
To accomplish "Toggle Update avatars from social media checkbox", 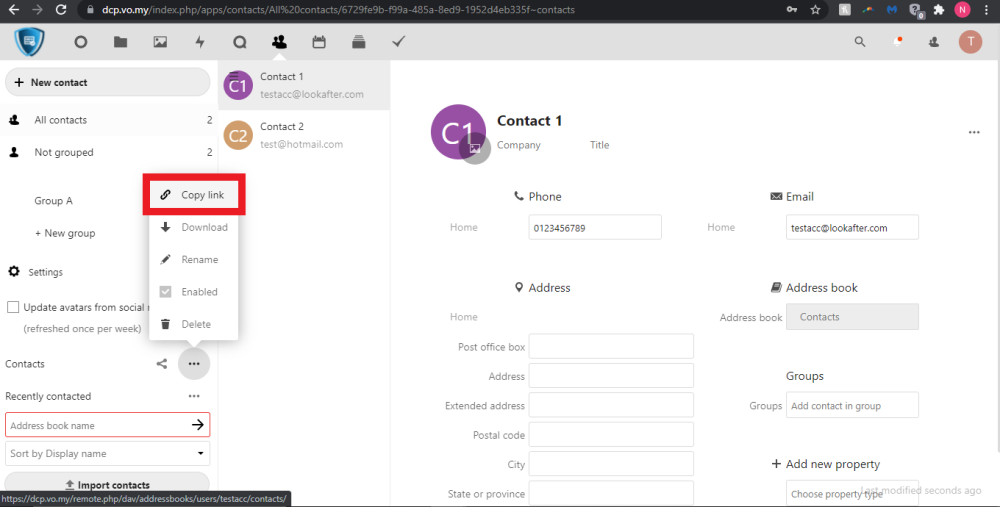I will pos(14,307).
